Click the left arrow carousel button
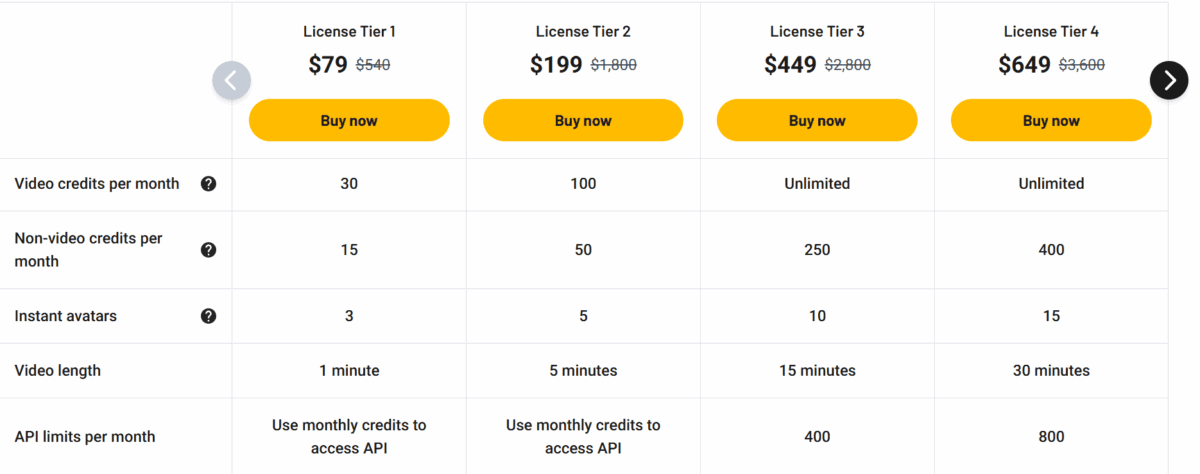Screen dimensions: 1200x474 point(231,81)
